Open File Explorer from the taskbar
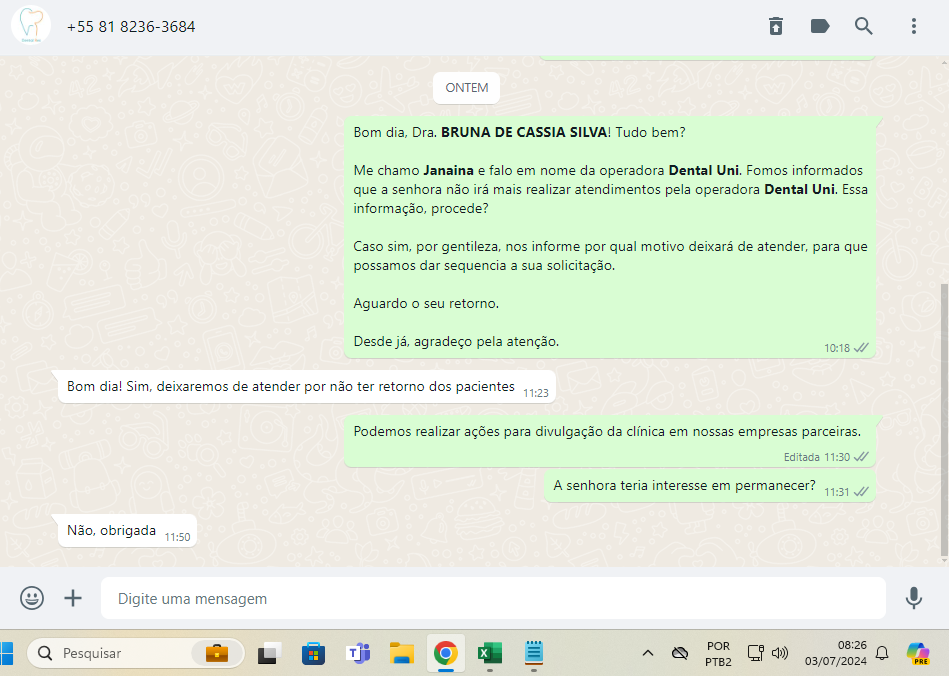Image resolution: width=949 pixels, height=676 pixels. click(401, 653)
